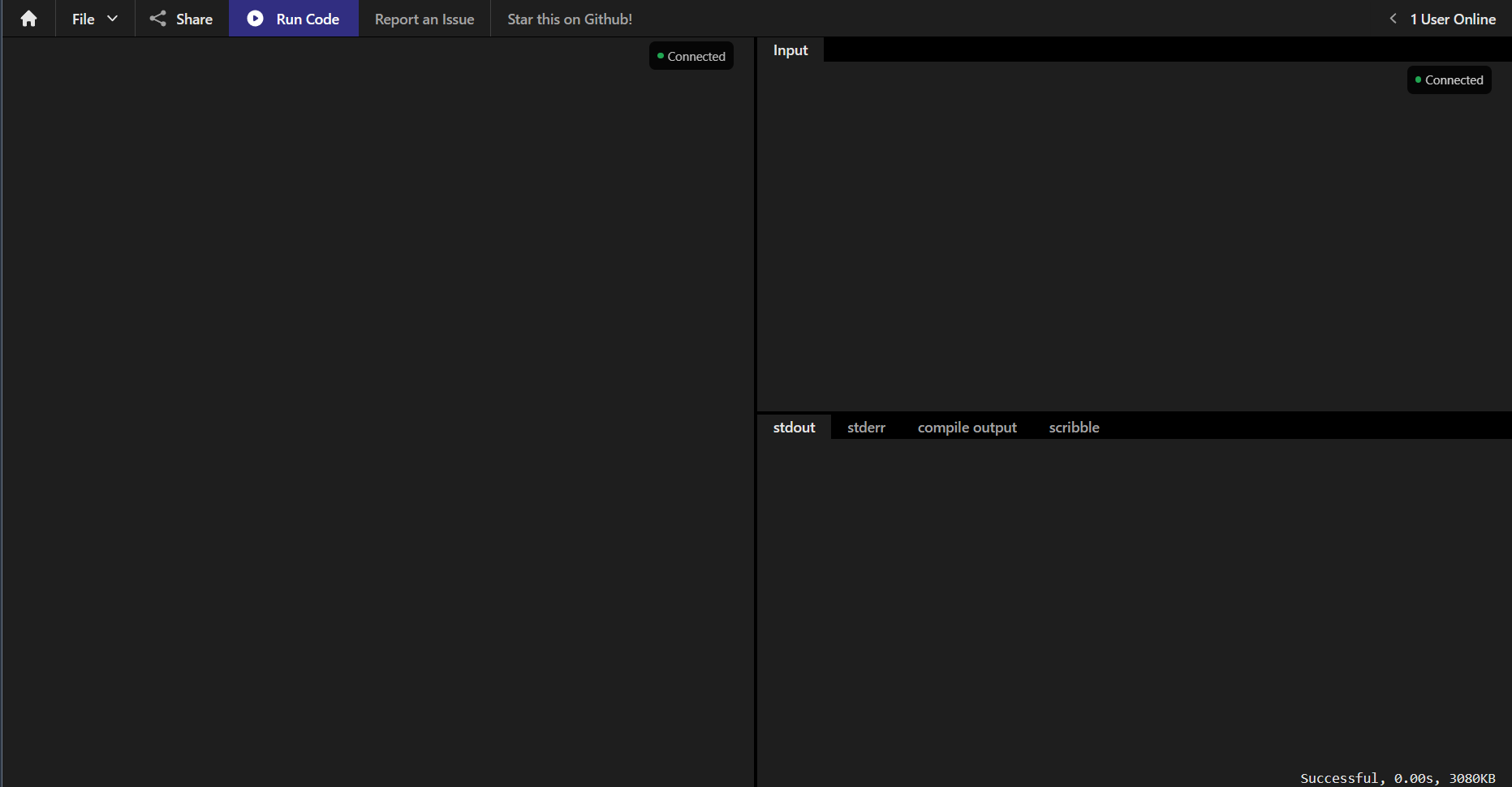Image resolution: width=1512 pixels, height=787 pixels.
Task: Click the play button inside Run Code
Action: coord(255,18)
